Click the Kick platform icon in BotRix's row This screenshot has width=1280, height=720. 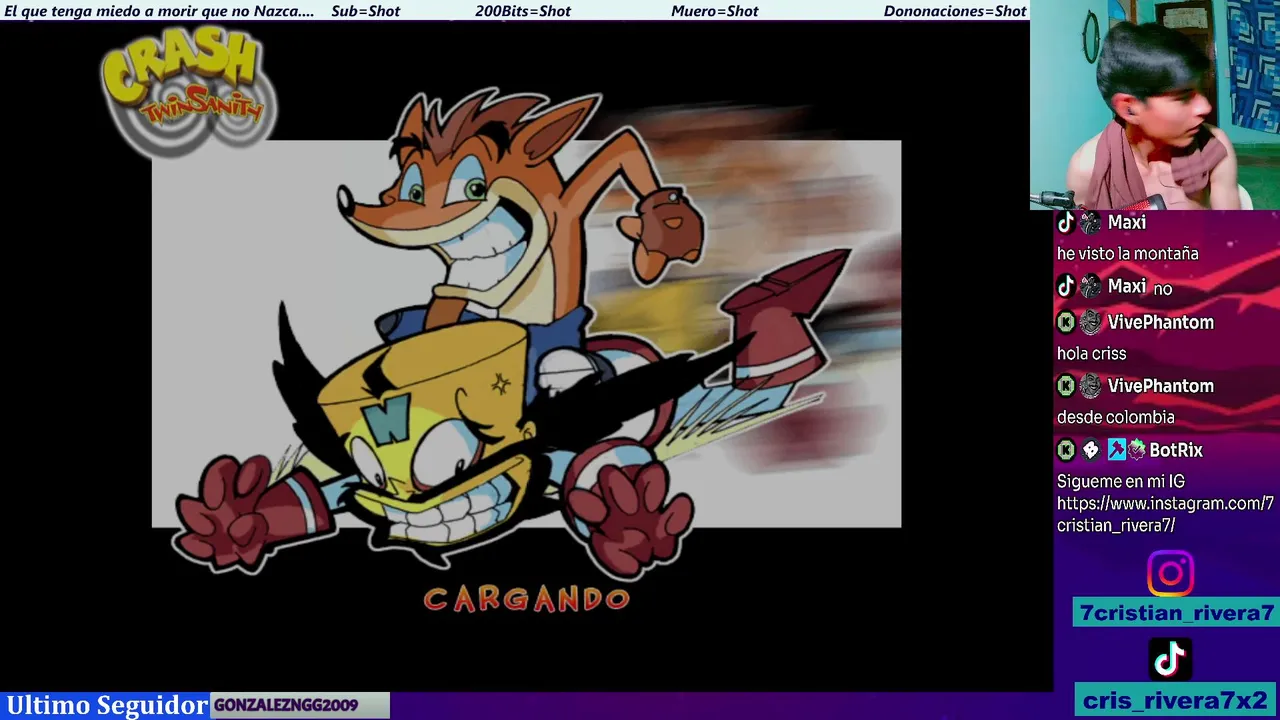(1066, 450)
